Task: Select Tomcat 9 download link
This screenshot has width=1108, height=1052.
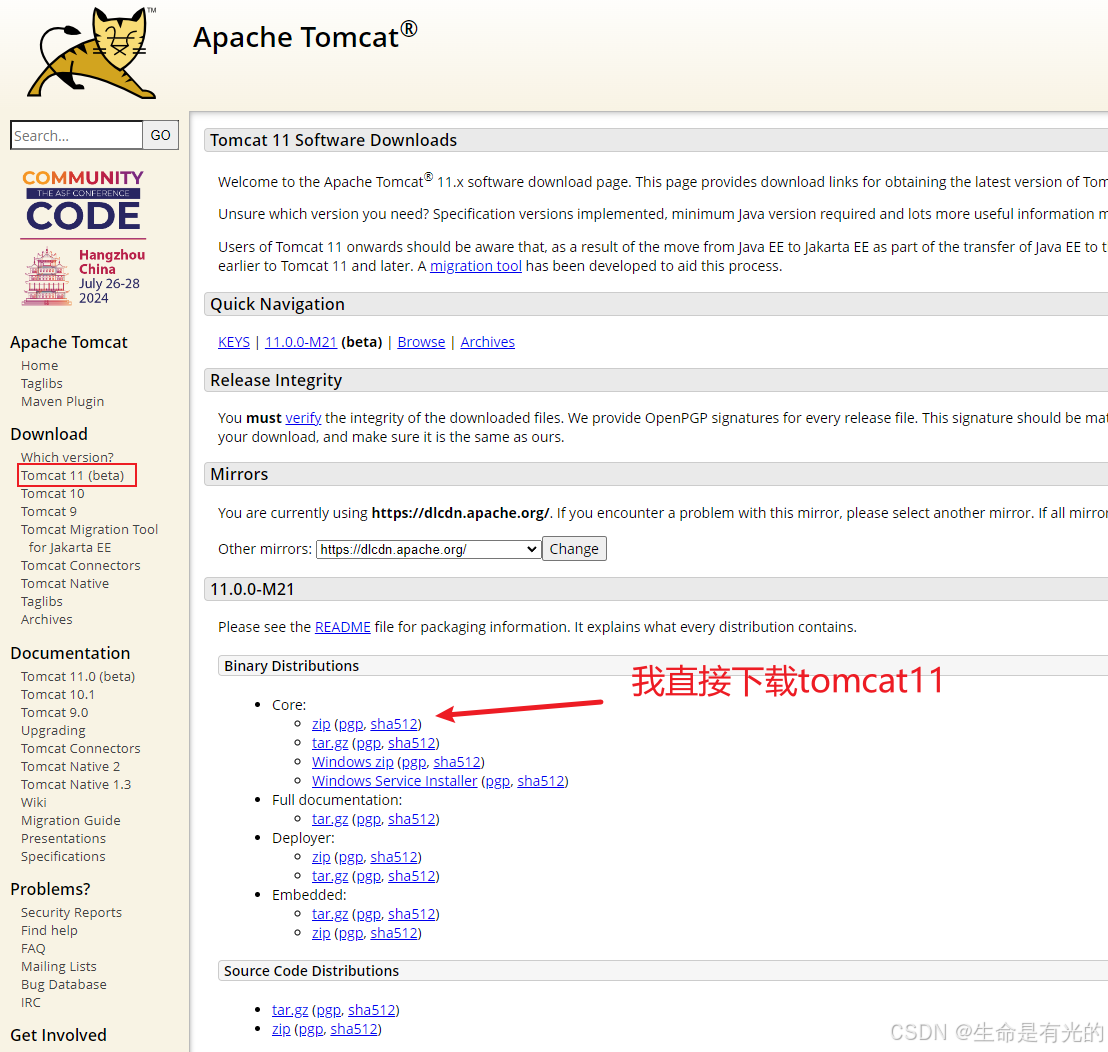Action: coord(49,512)
